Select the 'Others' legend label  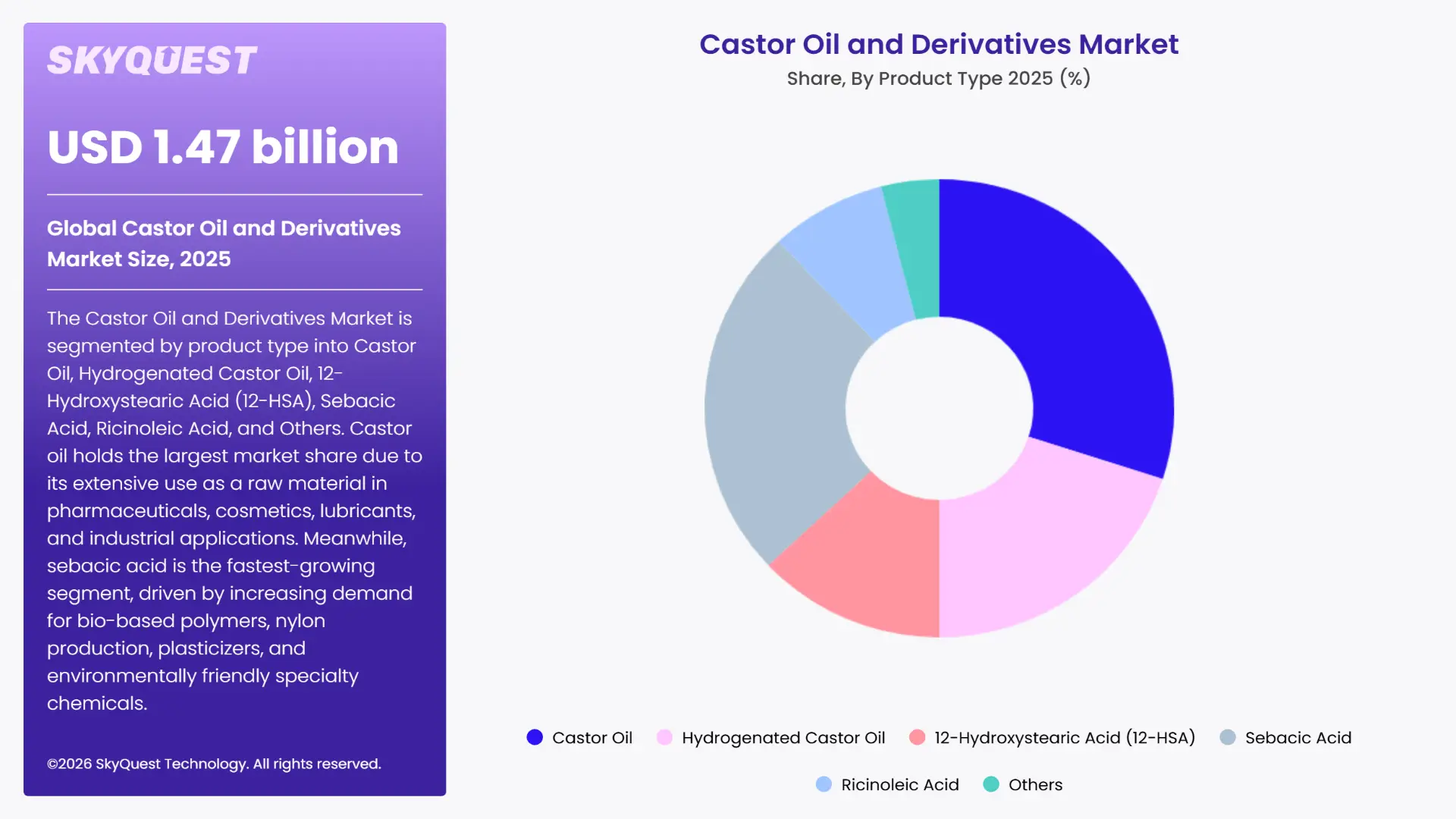click(1035, 785)
